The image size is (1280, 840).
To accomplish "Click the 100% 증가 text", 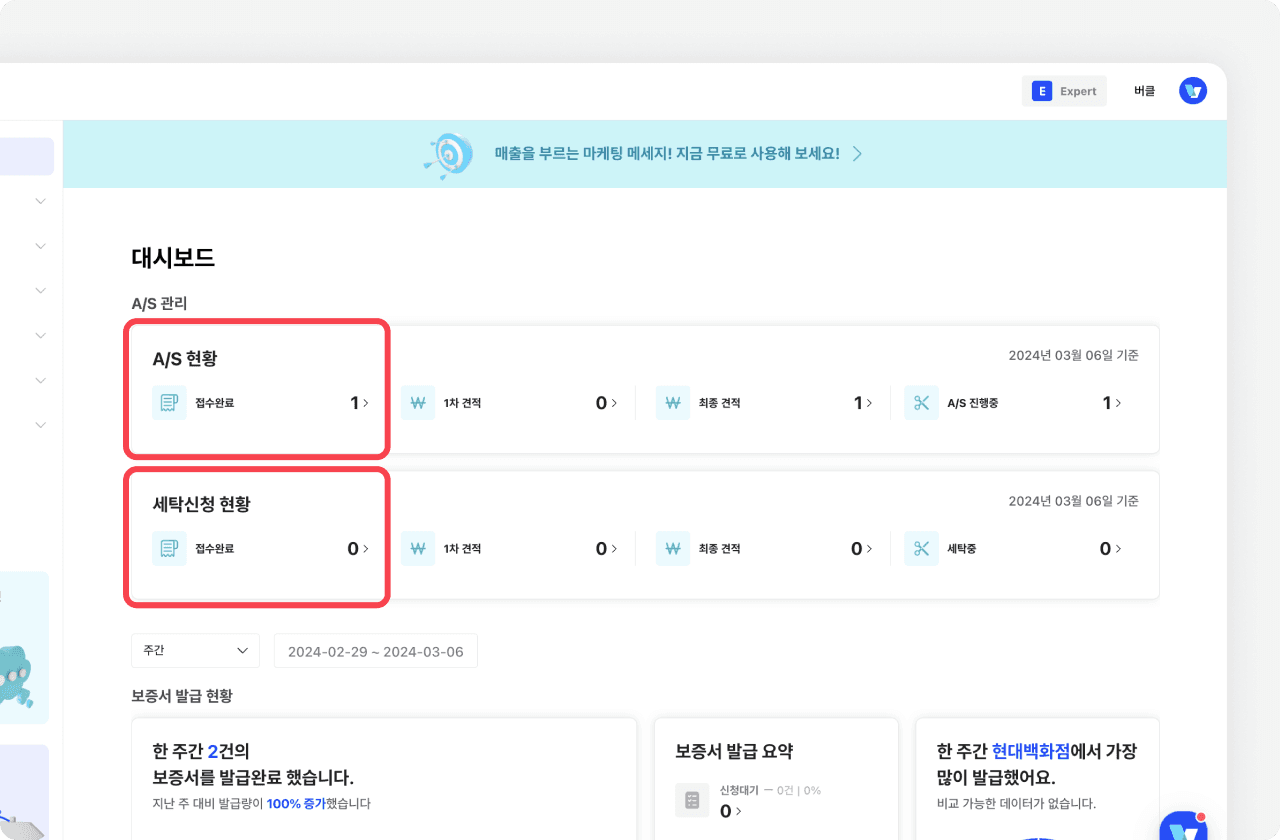I will coord(296,803).
